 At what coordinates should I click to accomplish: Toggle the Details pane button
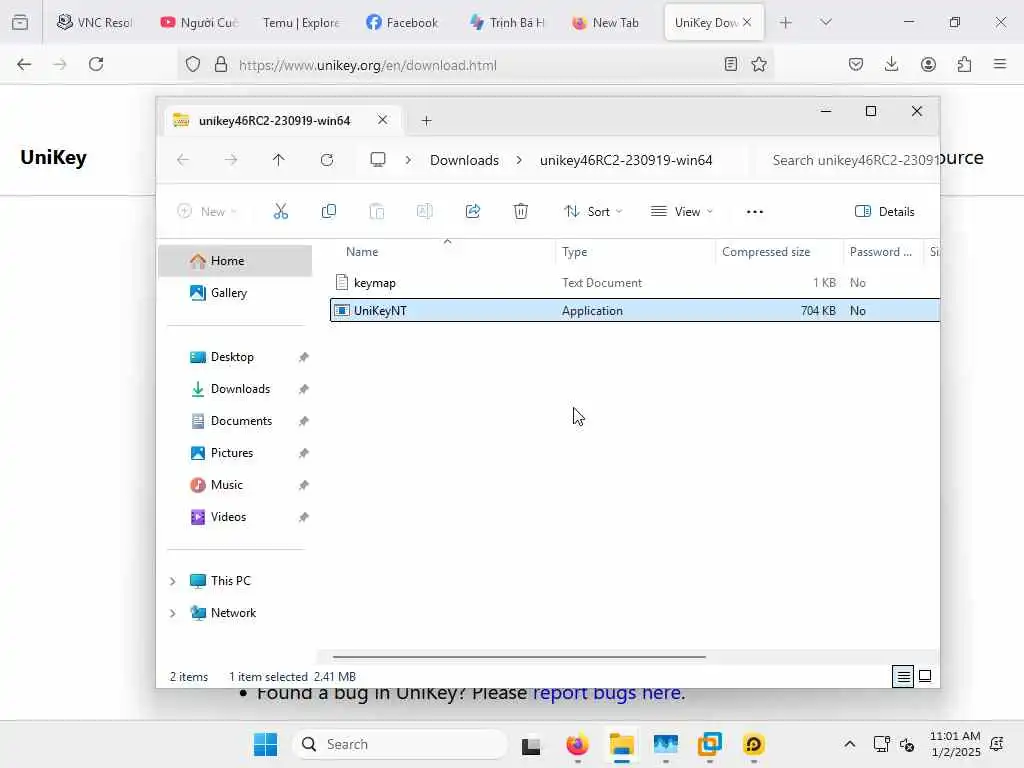pyautogui.click(x=885, y=212)
